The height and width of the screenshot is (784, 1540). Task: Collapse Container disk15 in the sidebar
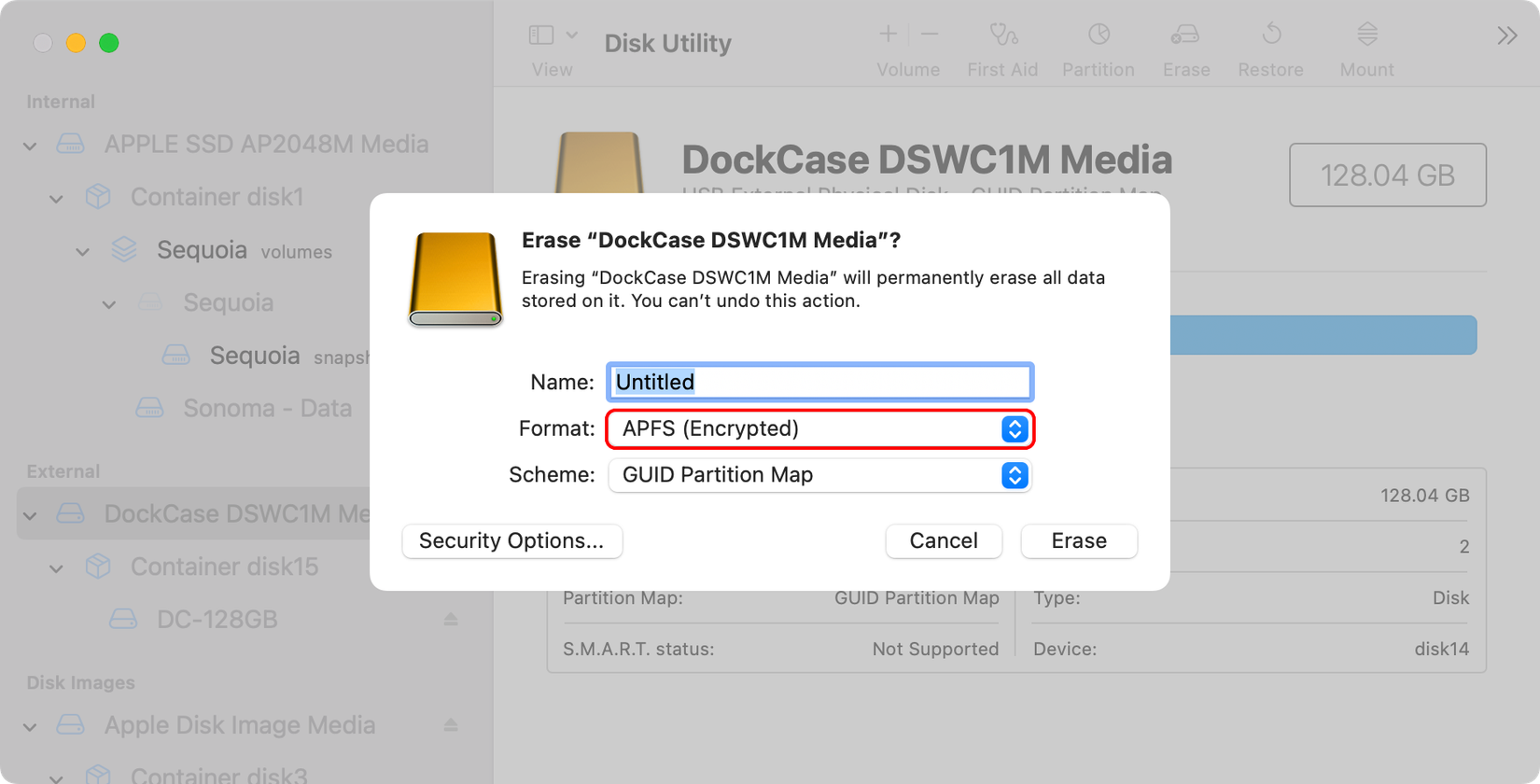(56, 567)
